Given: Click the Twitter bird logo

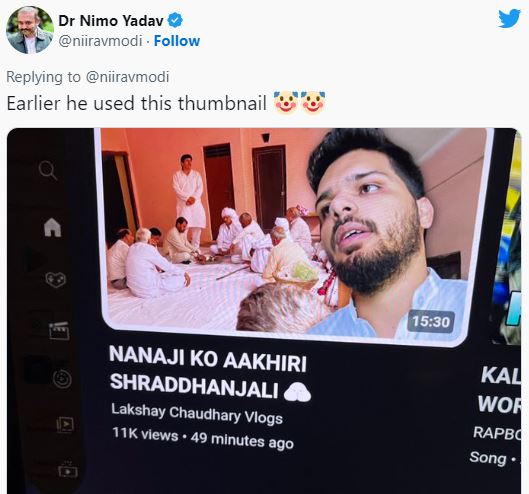Looking at the screenshot, I should tap(510, 19).
